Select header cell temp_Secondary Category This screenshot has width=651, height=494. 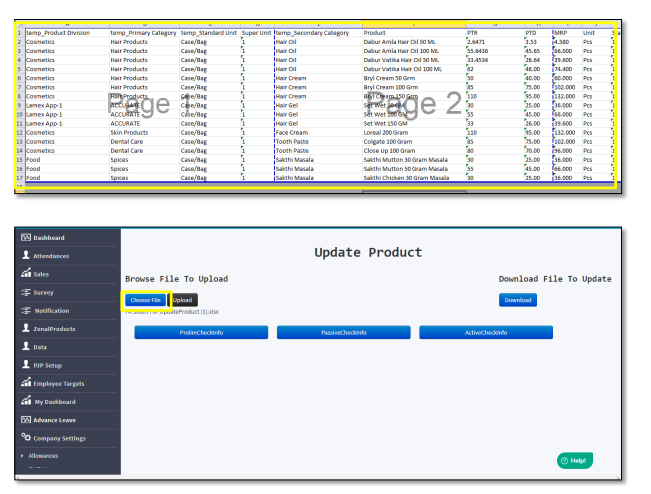click(x=318, y=33)
